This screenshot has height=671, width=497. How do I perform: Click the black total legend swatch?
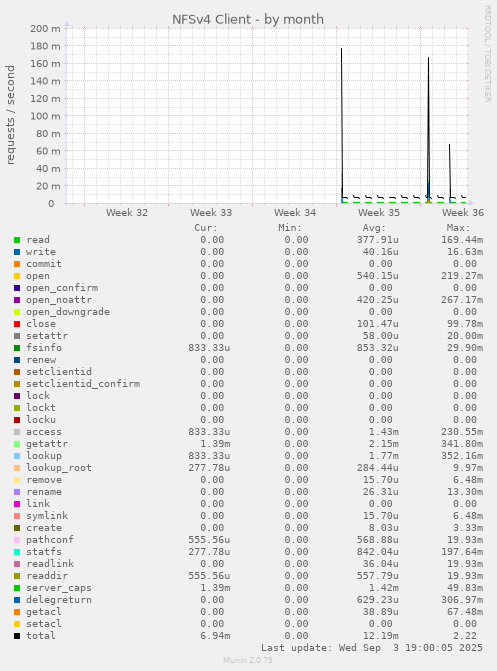17,636
